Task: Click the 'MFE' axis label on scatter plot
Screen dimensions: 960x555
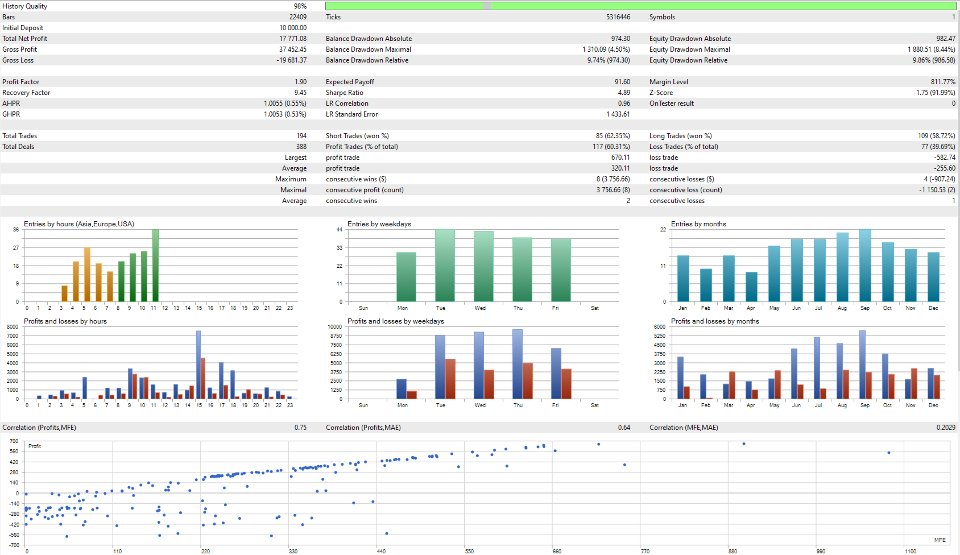Action: coord(940,540)
